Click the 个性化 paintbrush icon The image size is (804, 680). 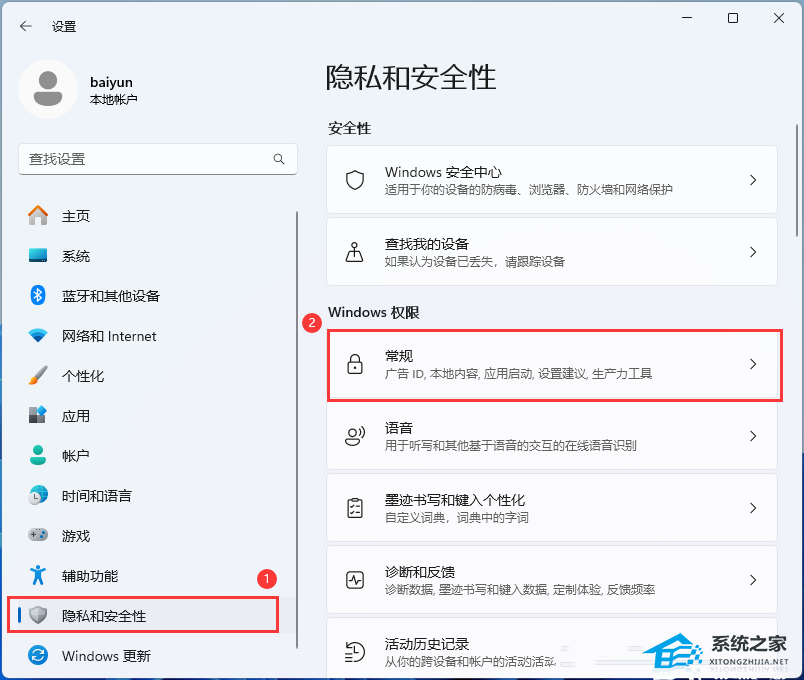(x=38, y=375)
